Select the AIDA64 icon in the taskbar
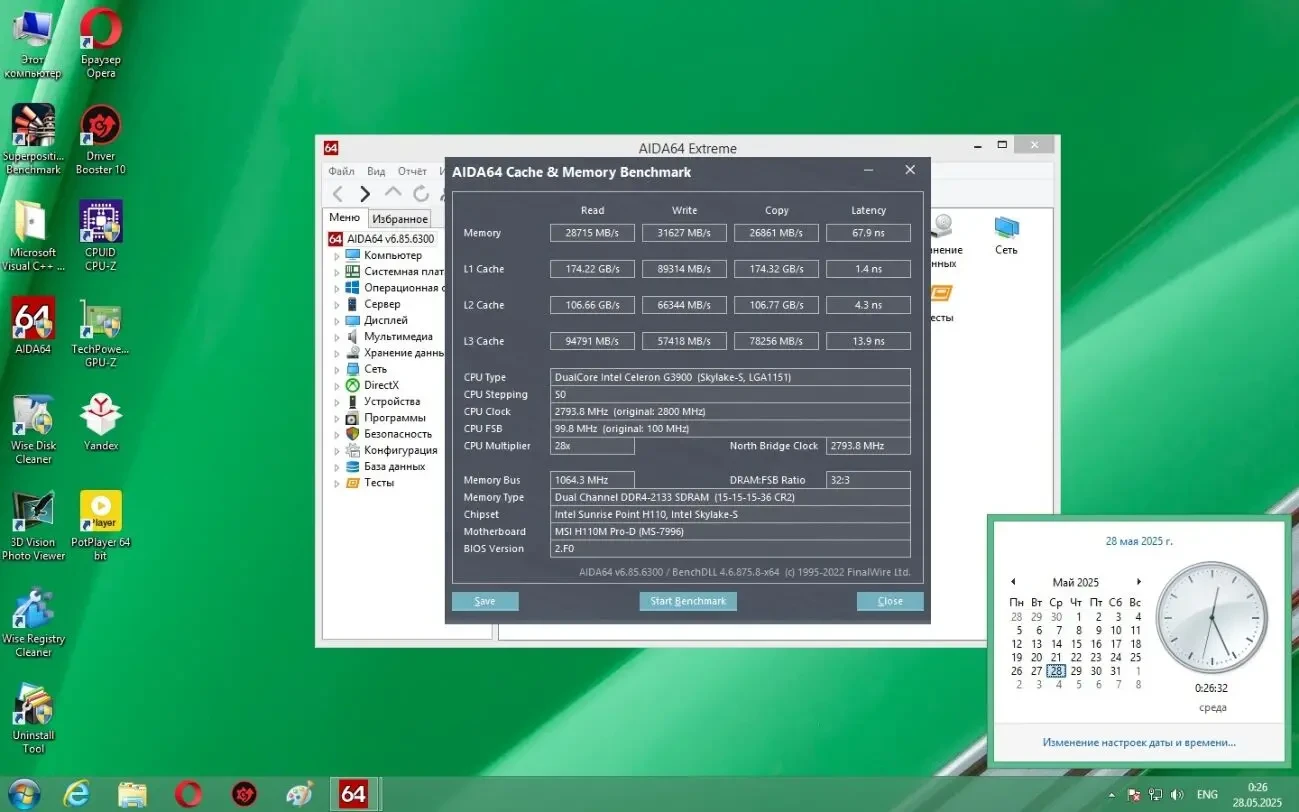The image size is (1299, 812). [355, 793]
